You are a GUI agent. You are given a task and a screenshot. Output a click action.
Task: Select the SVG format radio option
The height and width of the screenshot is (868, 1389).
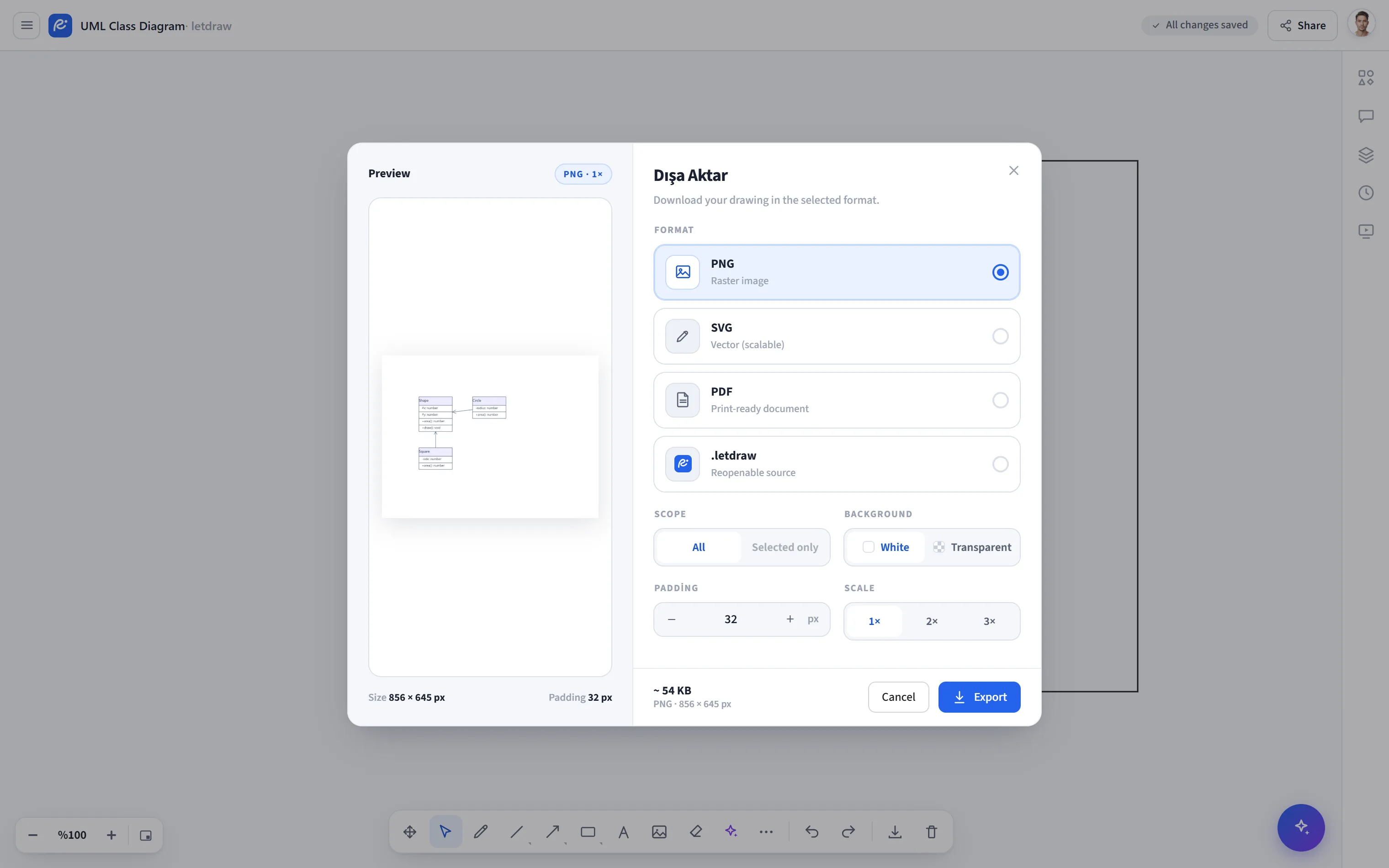(x=836, y=336)
